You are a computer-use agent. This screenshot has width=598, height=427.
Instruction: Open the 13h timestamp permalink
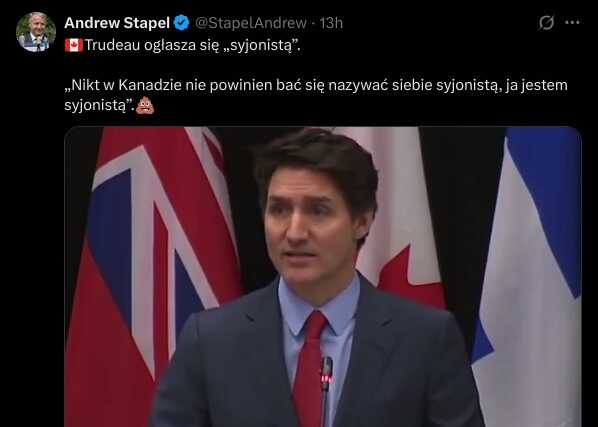pyautogui.click(x=331, y=23)
